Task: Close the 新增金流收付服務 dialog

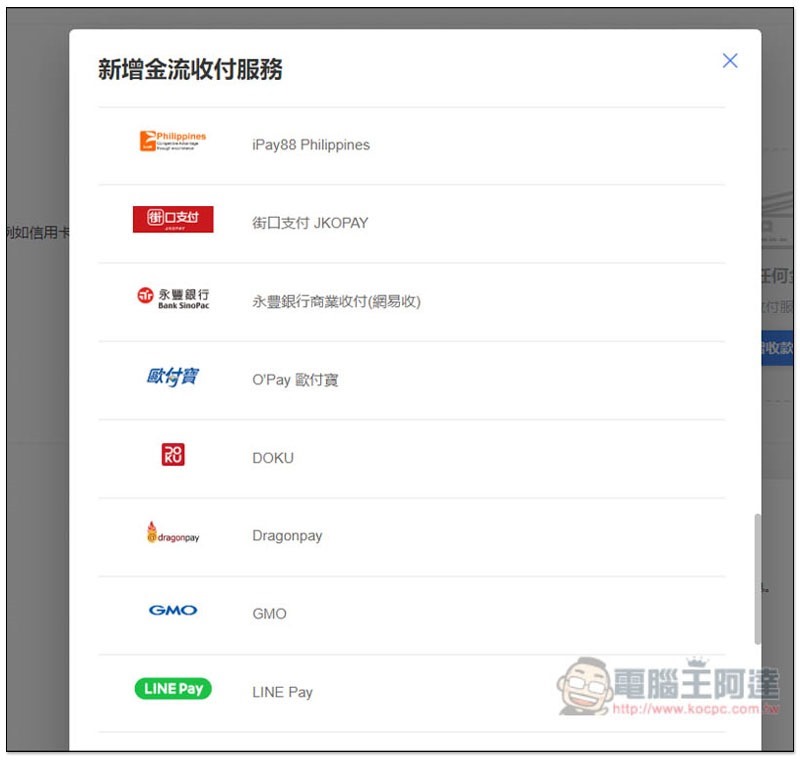Action: coord(730,61)
